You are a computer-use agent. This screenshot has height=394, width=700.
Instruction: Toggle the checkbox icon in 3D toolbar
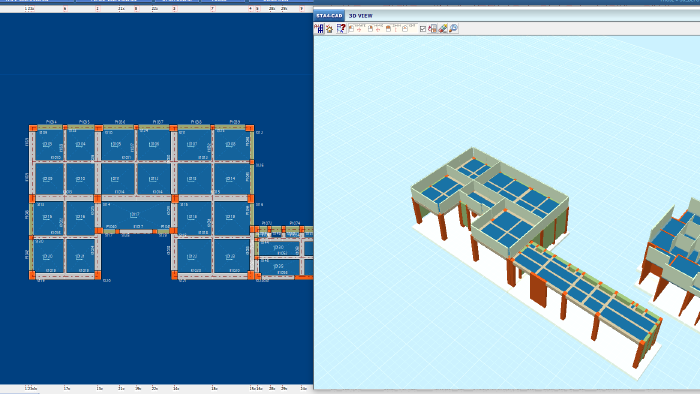coord(422,29)
